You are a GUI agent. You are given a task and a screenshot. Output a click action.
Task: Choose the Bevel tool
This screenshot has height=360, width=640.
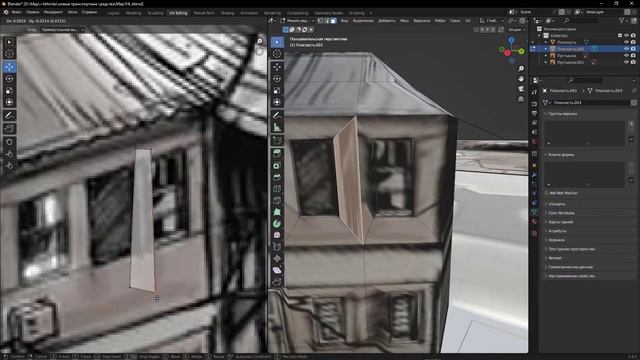tap(277, 177)
